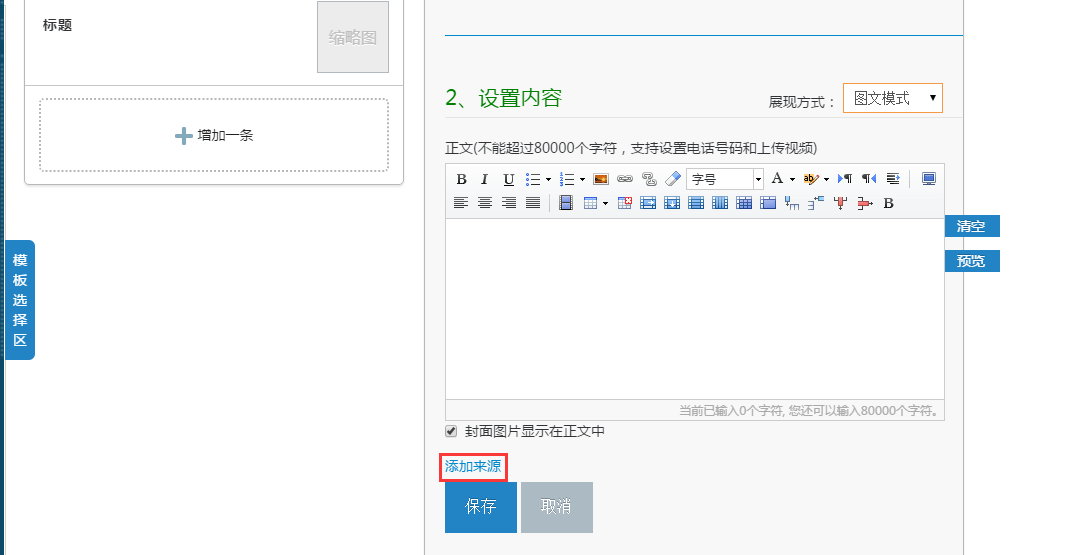Click the horizontal-striped table rows icon
1087x555 pixels.
pyautogui.click(x=696, y=203)
